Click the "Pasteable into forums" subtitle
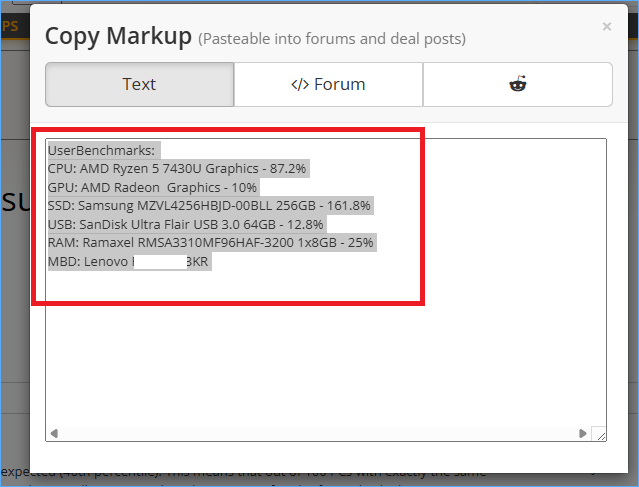Image resolution: width=639 pixels, height=487 pixels. click(x=332, y=39)
